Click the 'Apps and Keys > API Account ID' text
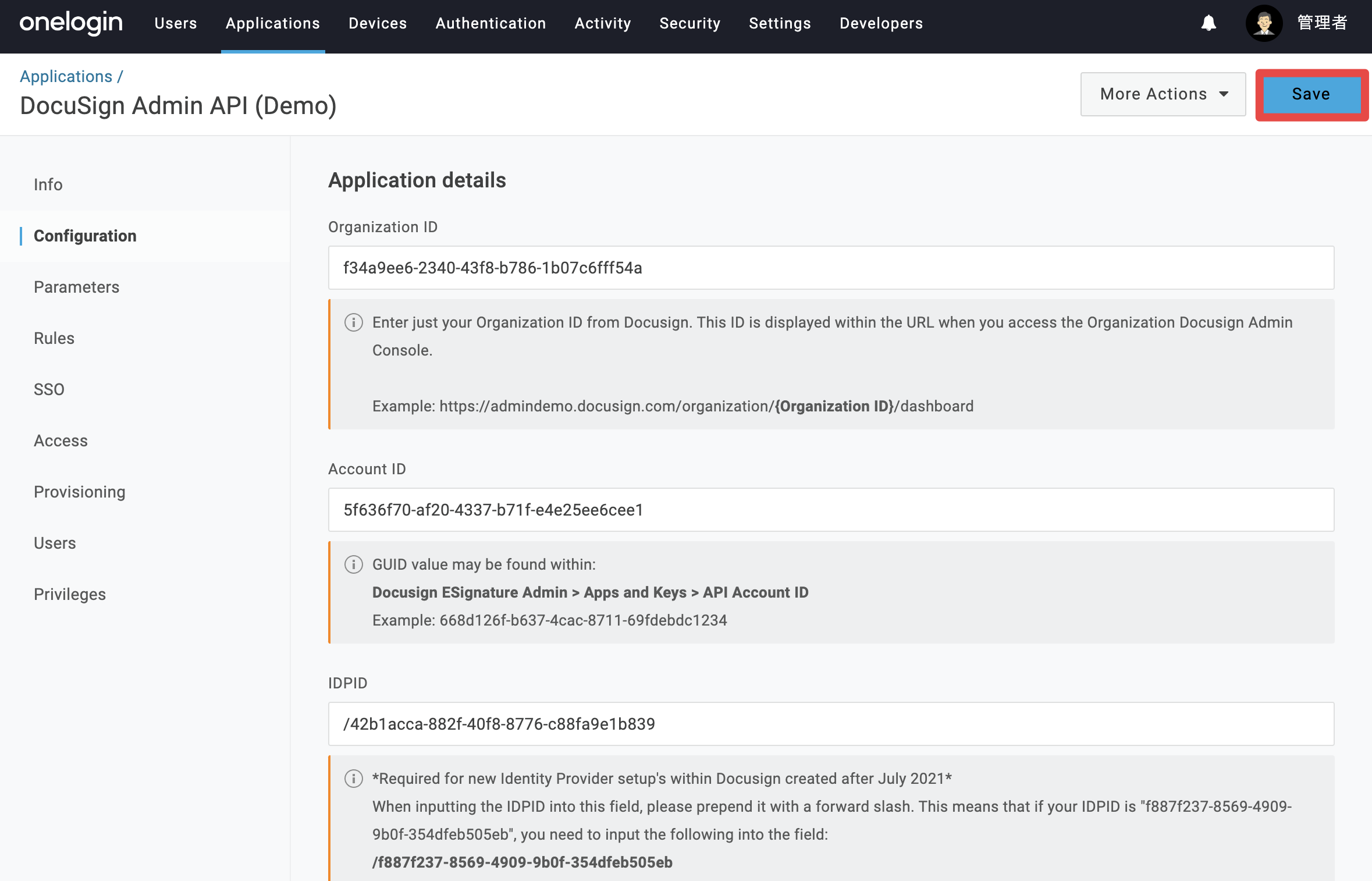The image size is (1372, 881). click(x=696, y=592)
